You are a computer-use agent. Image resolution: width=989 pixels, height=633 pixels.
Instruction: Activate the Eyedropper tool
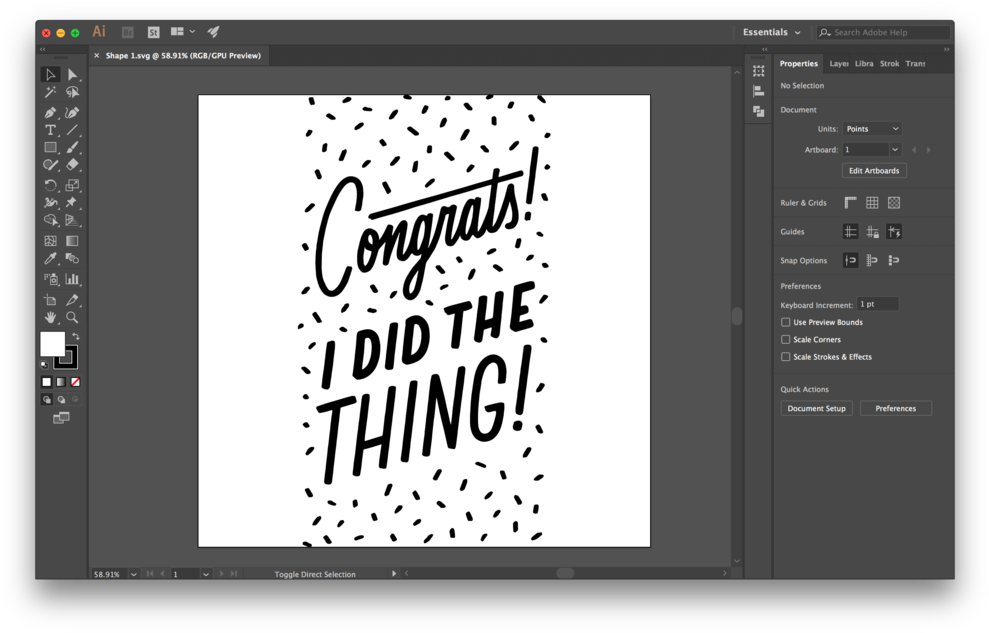pyautogui.click(x=50, y=259)
